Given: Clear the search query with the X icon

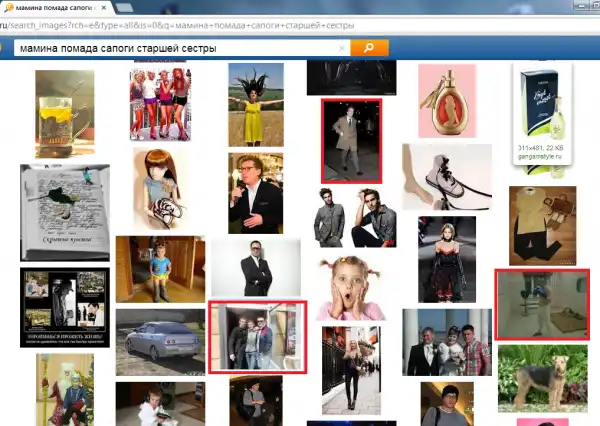Looking at the screenshot, I should pos(342,48).
